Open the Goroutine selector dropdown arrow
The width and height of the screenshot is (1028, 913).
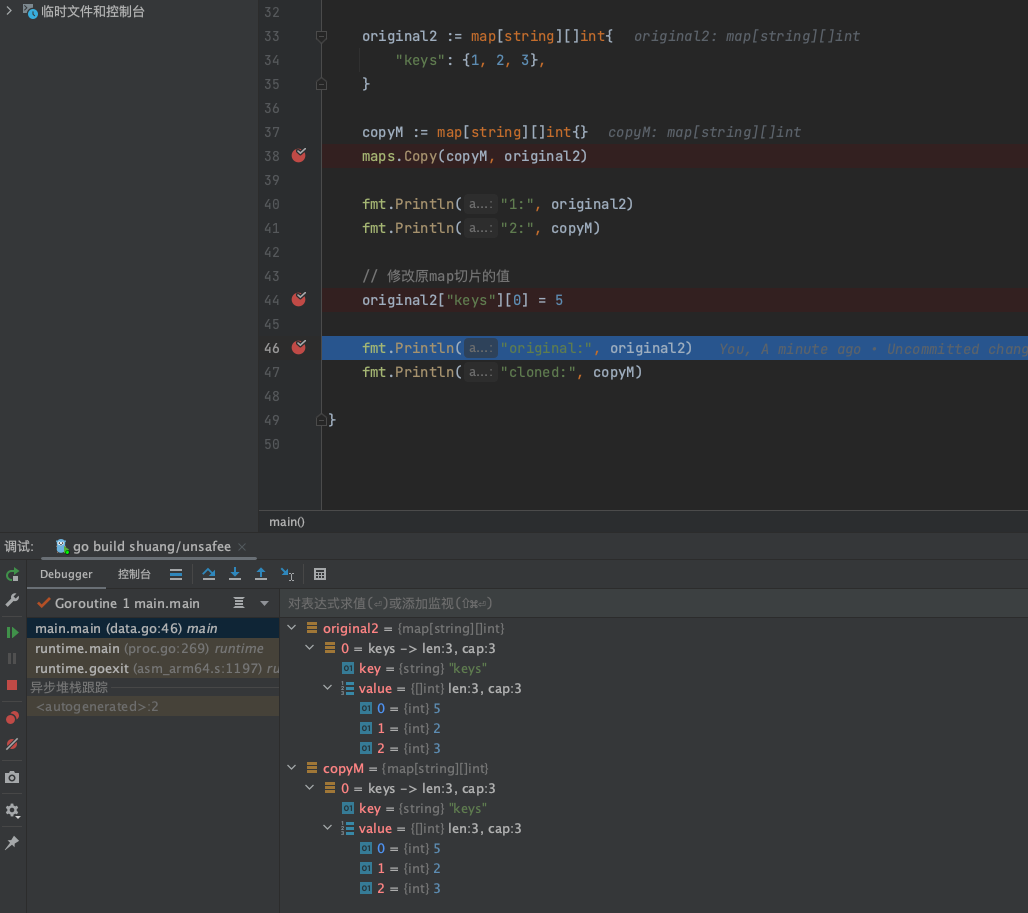264,603
